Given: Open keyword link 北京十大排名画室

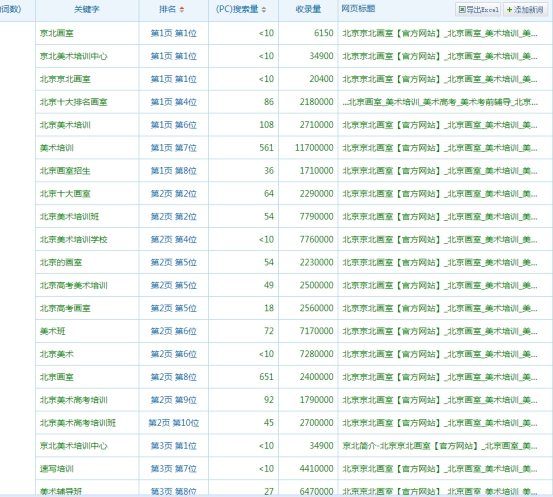Looking at the screenshot, I should (73, 102).
